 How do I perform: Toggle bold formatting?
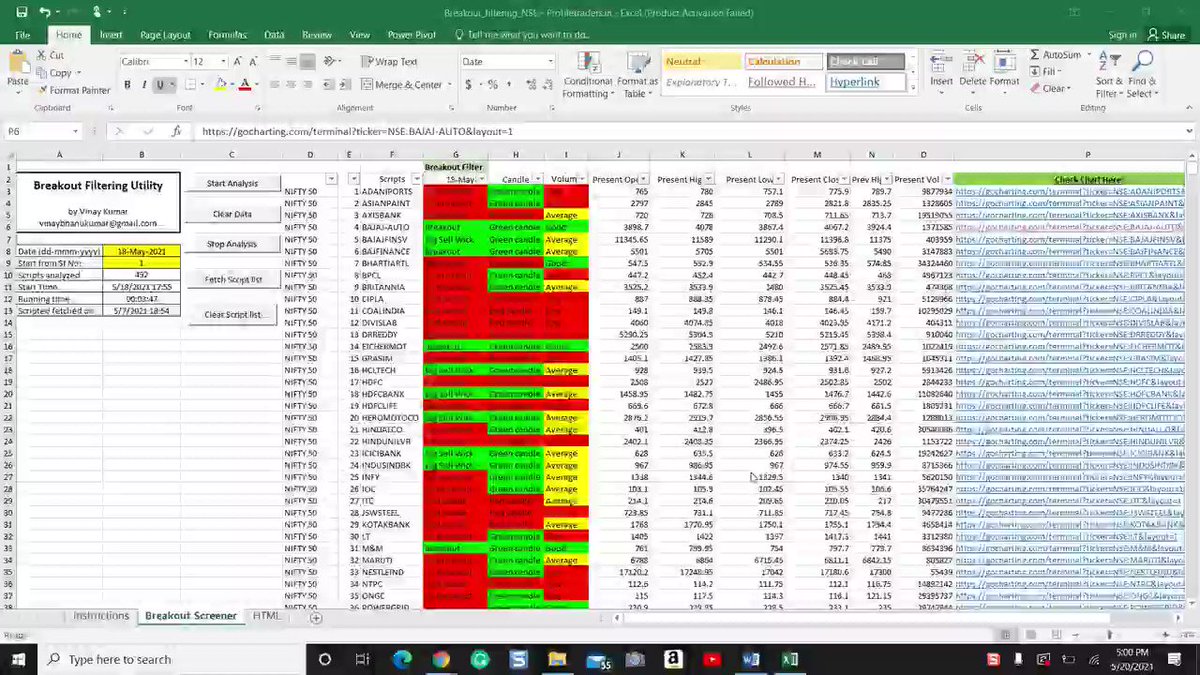[128, 85]
